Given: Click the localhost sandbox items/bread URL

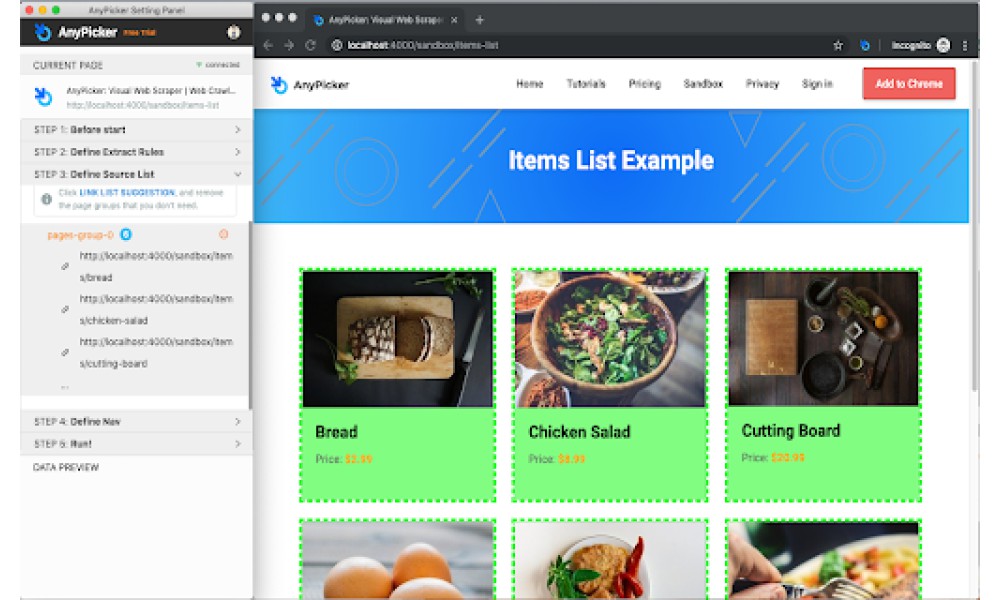Looking at the screenshot, I should [x=156, y=267].
